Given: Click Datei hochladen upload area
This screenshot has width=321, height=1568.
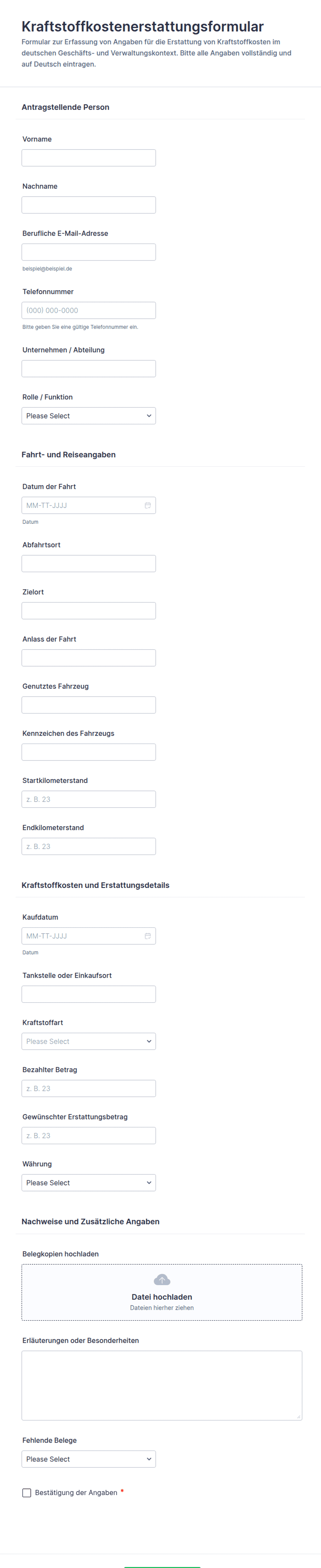Looking at the screenshot, I should pyautogui.click(x=162, y=1296).
